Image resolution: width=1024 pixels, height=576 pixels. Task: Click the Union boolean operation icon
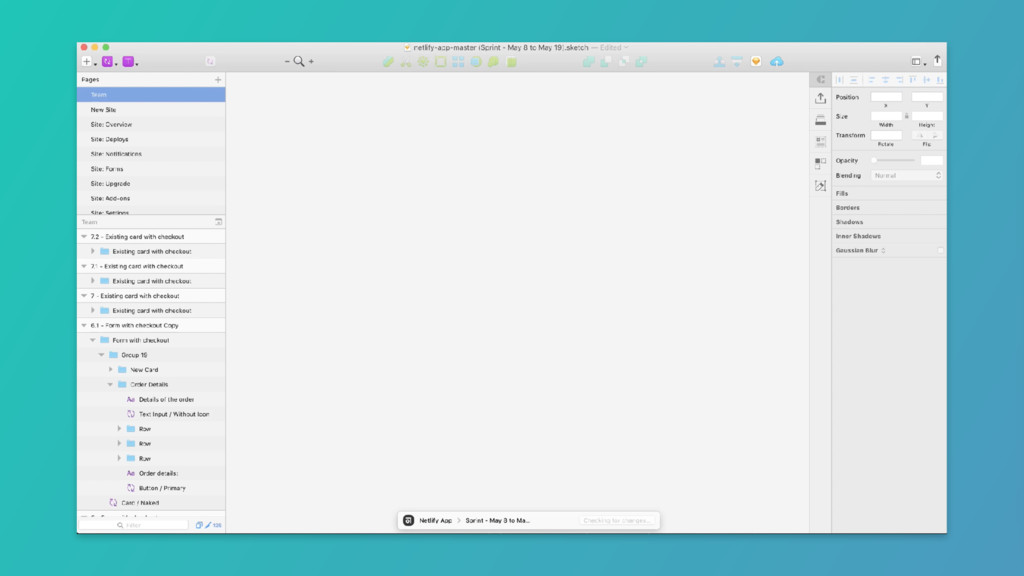click(x=588, y=61)
